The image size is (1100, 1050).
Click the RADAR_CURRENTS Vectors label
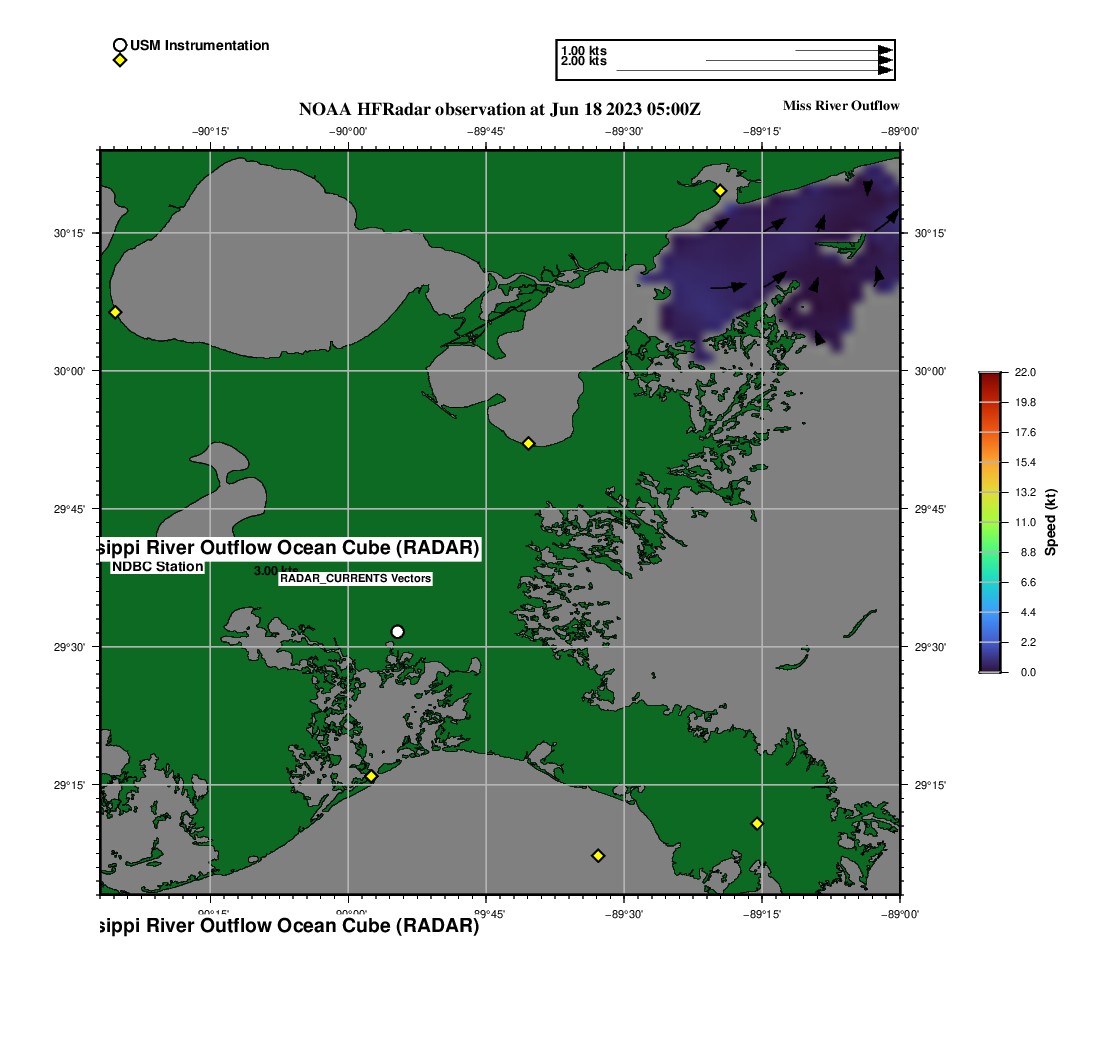(355, 578)
